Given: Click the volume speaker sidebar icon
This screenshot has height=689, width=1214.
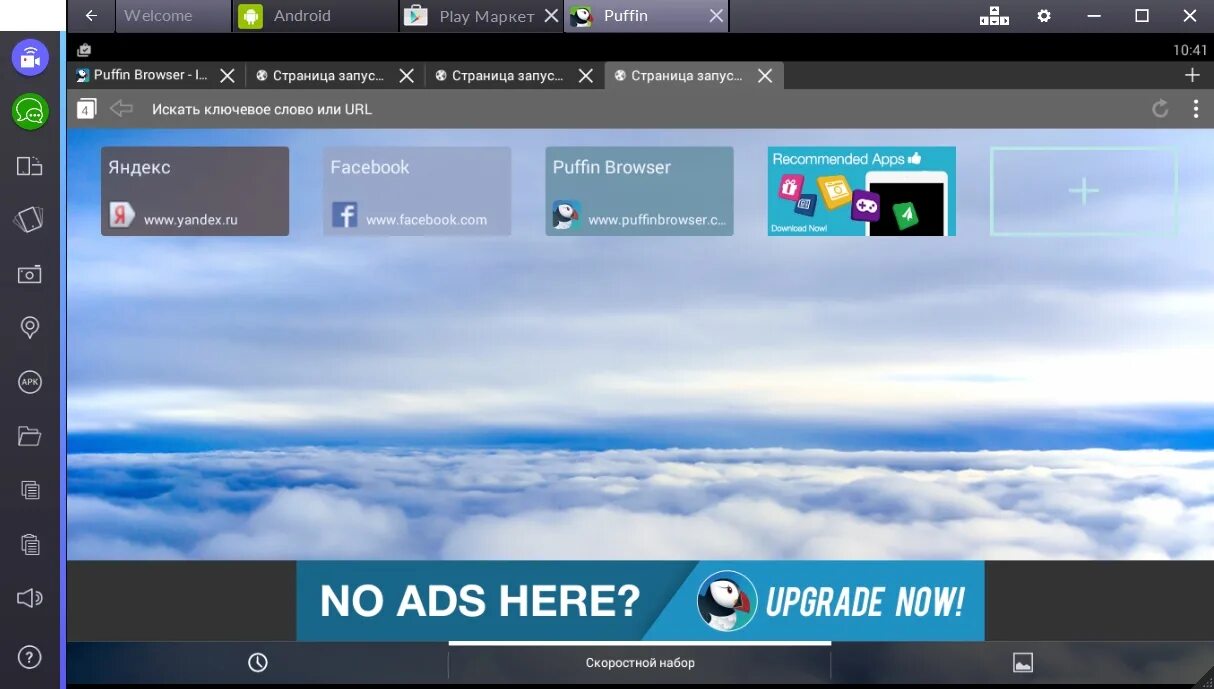Looking at the screenshot, I should click(30, 598).
